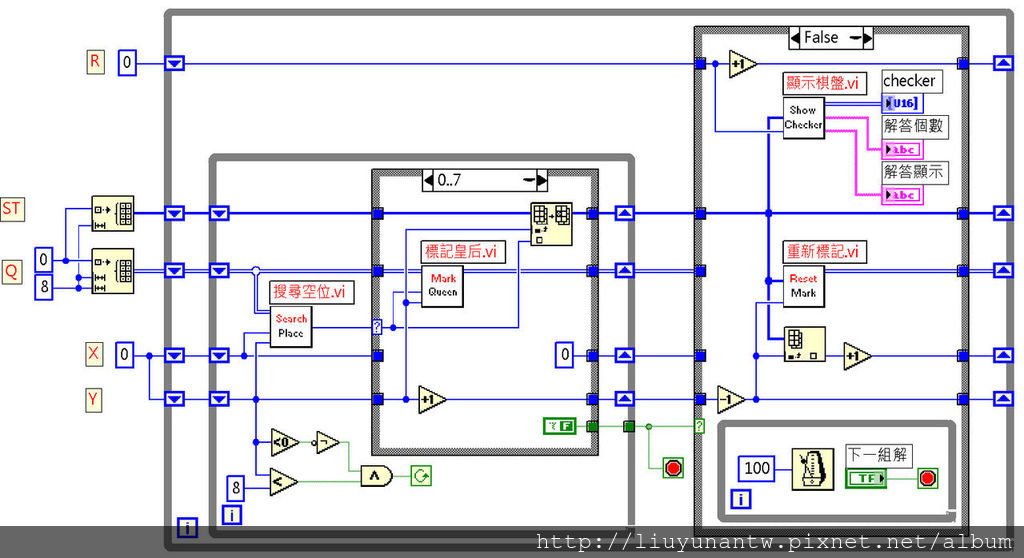Select the 標記皇后.vi label
Screen dimensions: 1024x558
click(x=463, y=251)
